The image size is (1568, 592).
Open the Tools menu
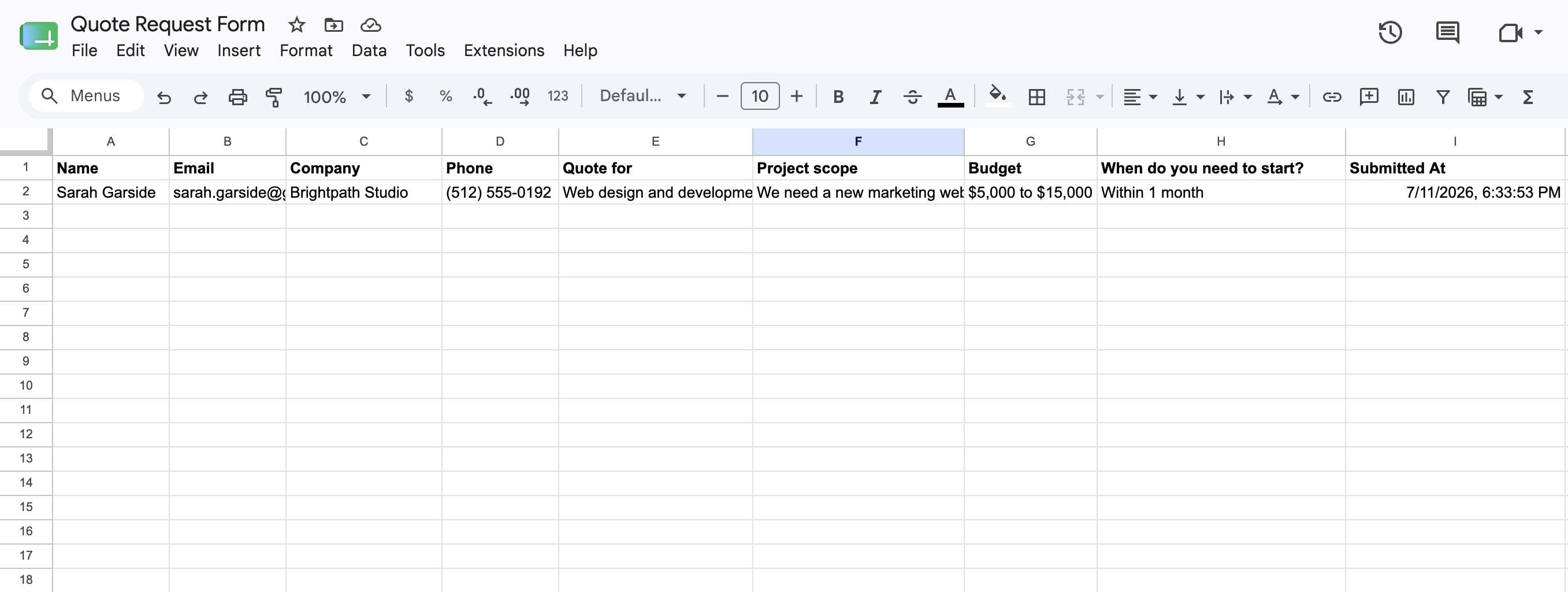(425, 50)
